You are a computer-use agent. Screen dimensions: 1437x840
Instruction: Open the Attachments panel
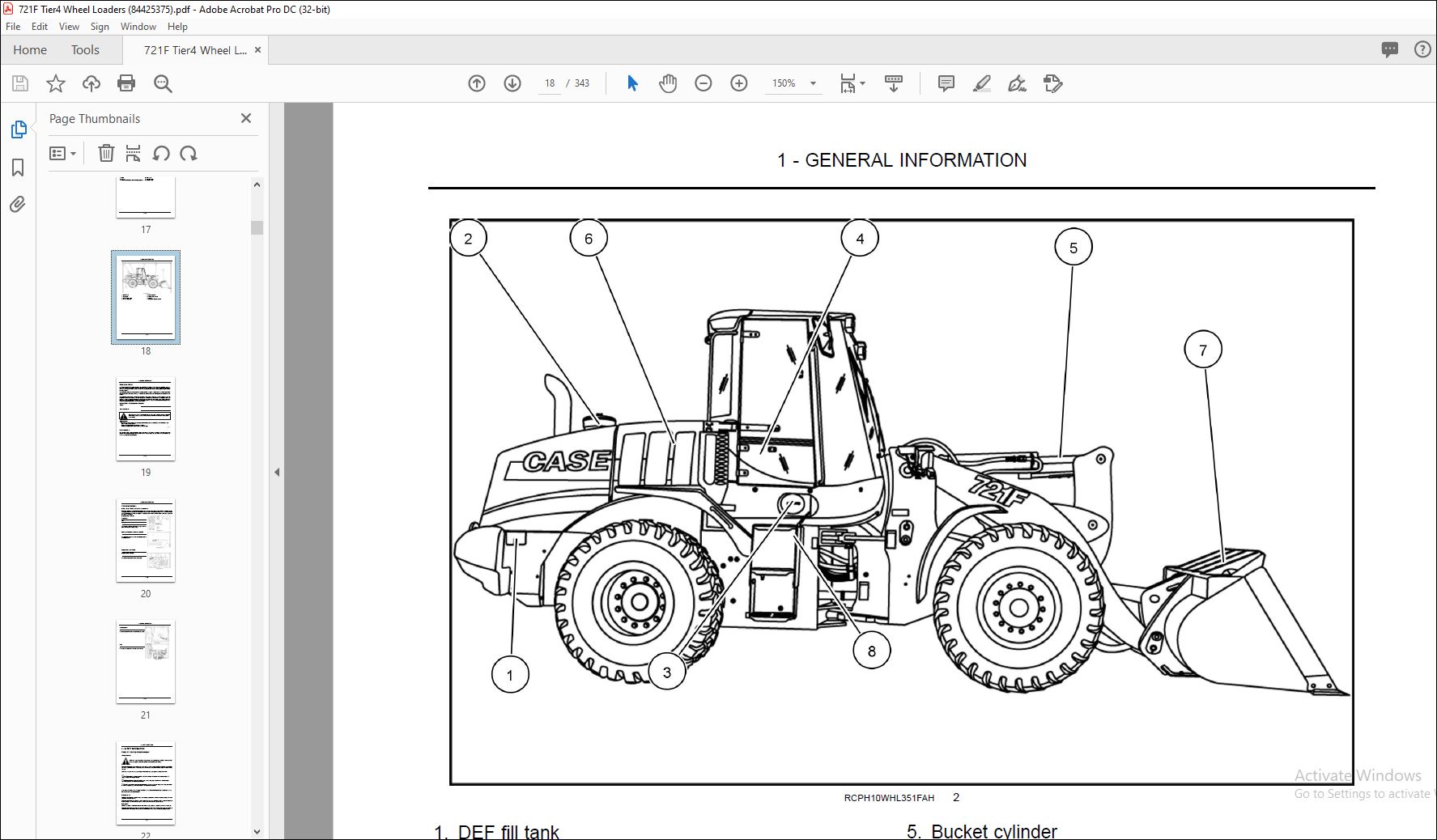[x=19, y=205]
